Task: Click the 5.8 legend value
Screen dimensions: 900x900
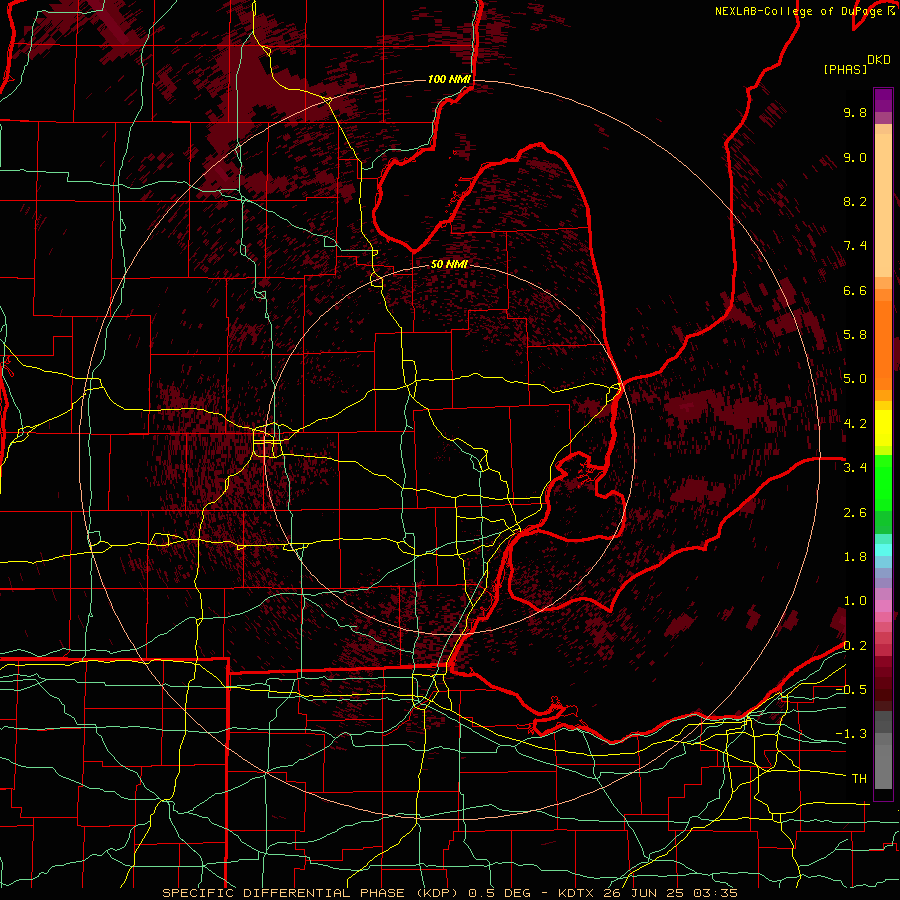Action: pos(855,335)
